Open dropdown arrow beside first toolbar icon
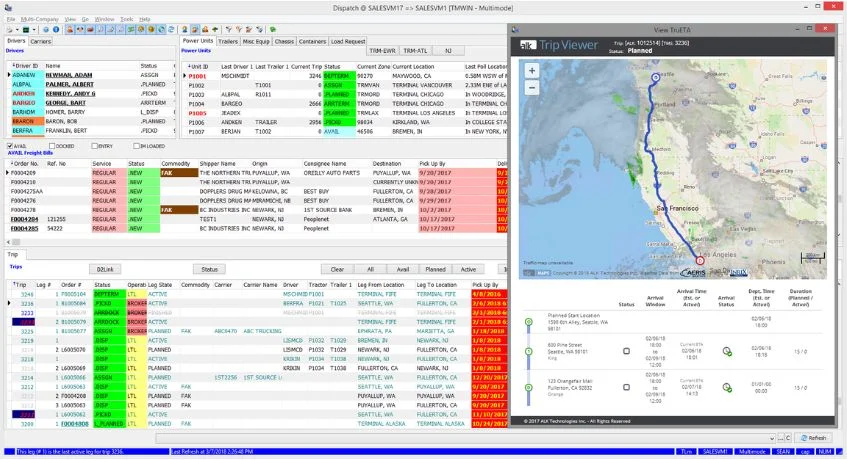847x460 pixels. pos(17,30)
